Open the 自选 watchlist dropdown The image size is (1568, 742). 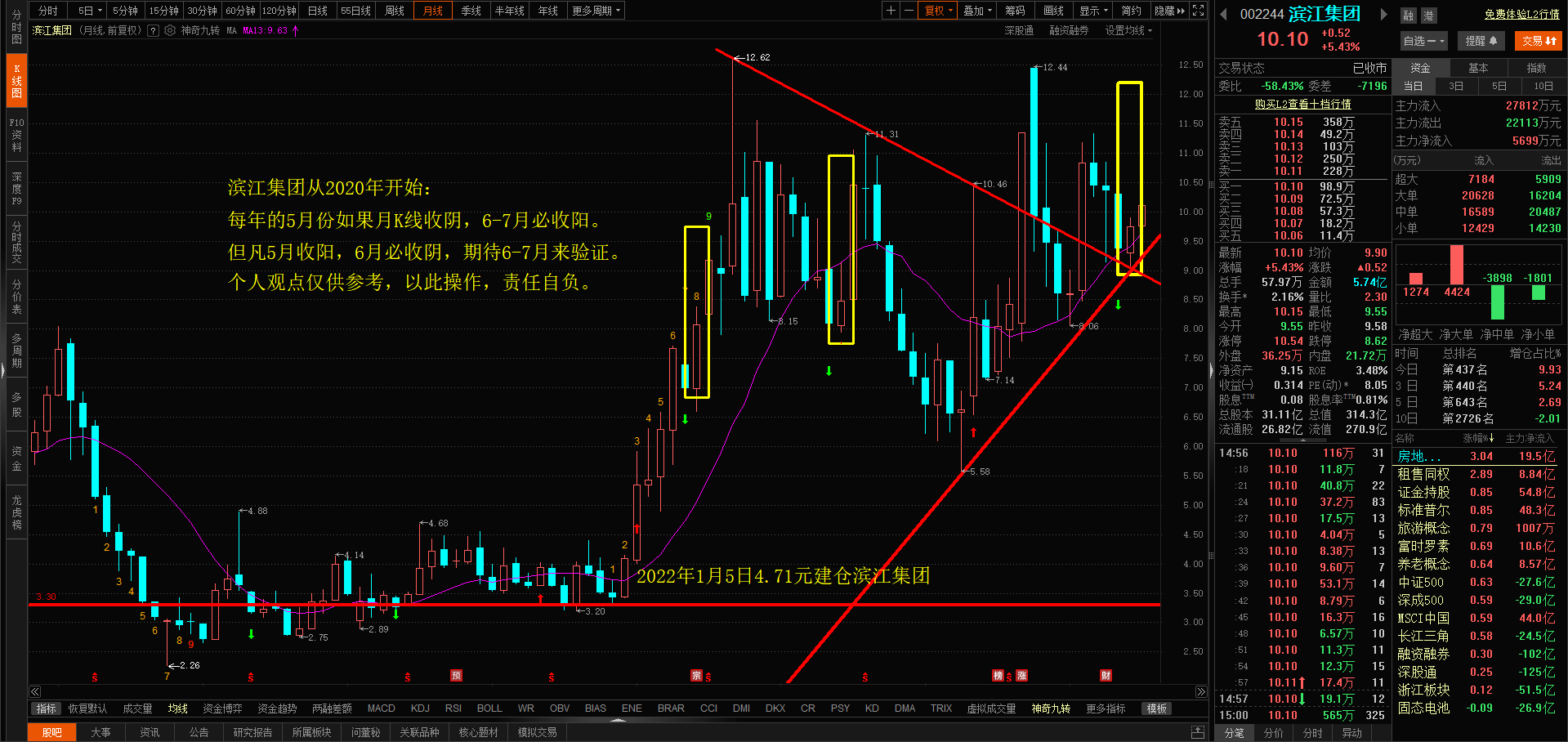(x=1424, y=41)
